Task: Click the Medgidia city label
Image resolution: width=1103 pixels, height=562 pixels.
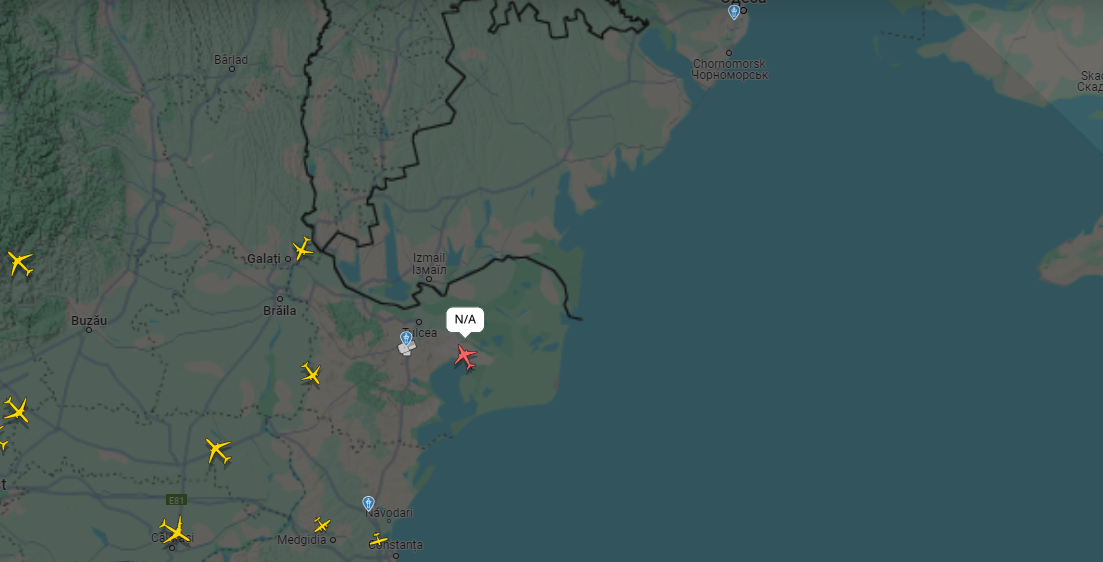Action: click(302, 540)
